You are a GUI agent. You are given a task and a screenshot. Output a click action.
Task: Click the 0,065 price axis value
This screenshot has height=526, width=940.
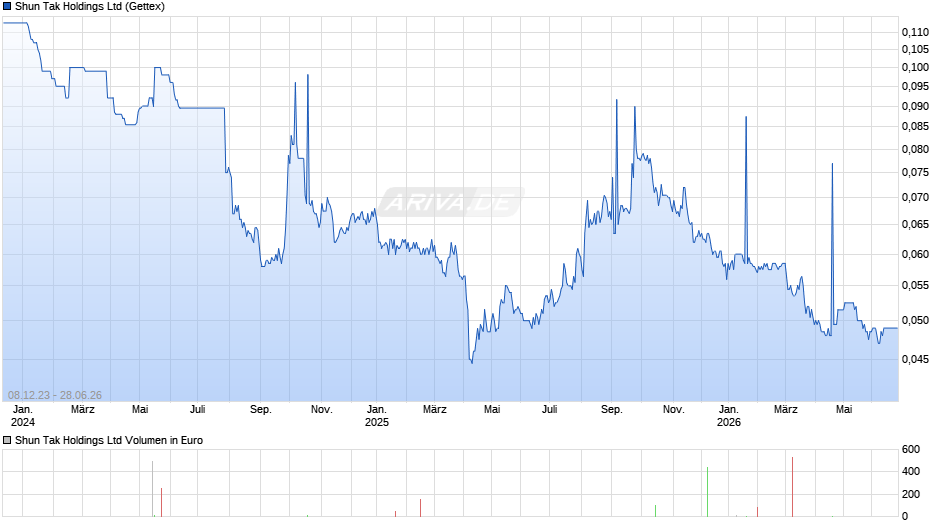point(915,224)
